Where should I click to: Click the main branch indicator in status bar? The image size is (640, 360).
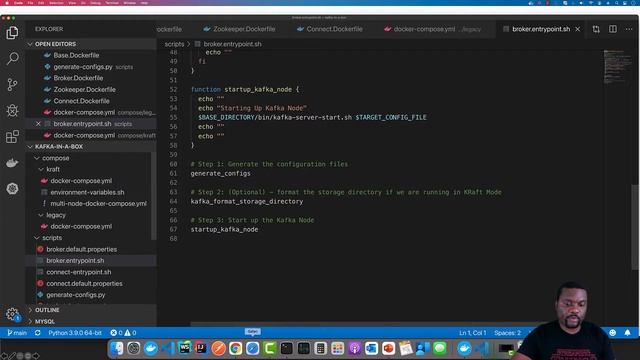(x=17, y=333)
